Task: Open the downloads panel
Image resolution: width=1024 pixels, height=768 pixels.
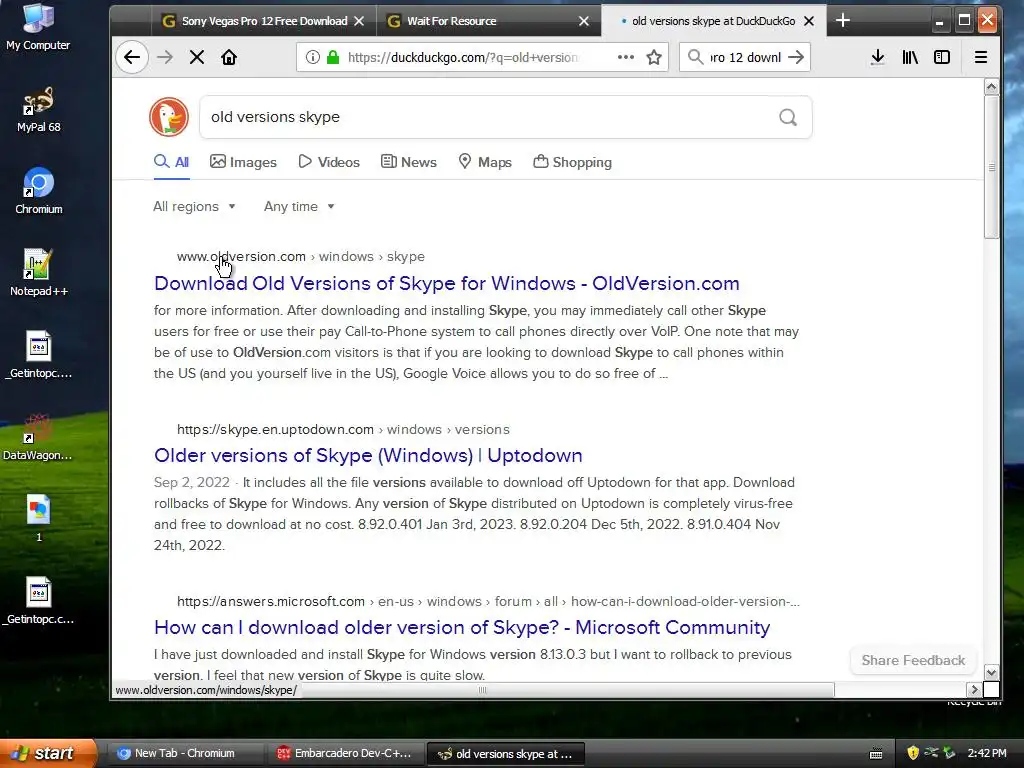Action: pos(878,57)
